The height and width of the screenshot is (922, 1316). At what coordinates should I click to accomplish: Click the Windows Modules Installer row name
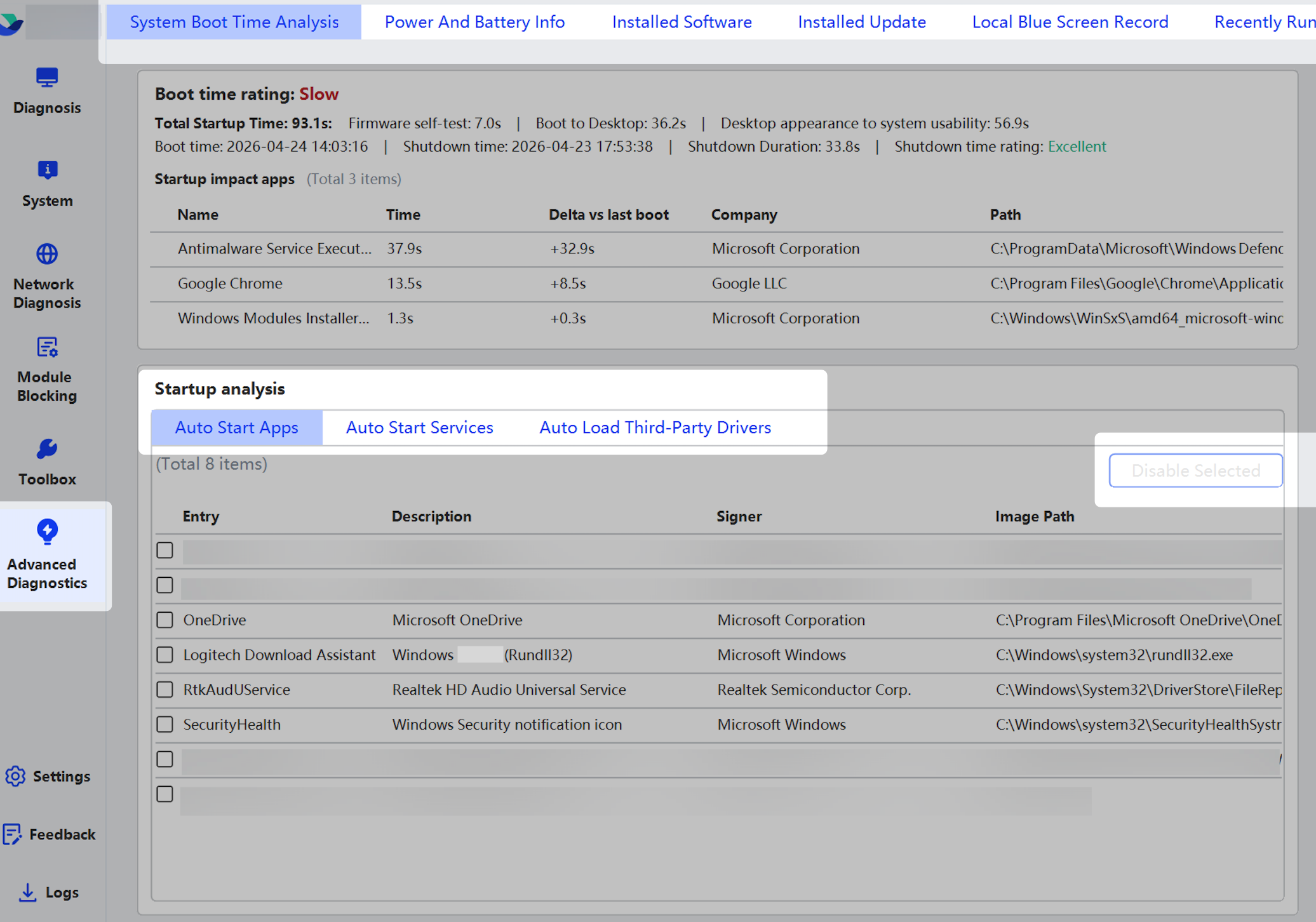coord(273,319)
